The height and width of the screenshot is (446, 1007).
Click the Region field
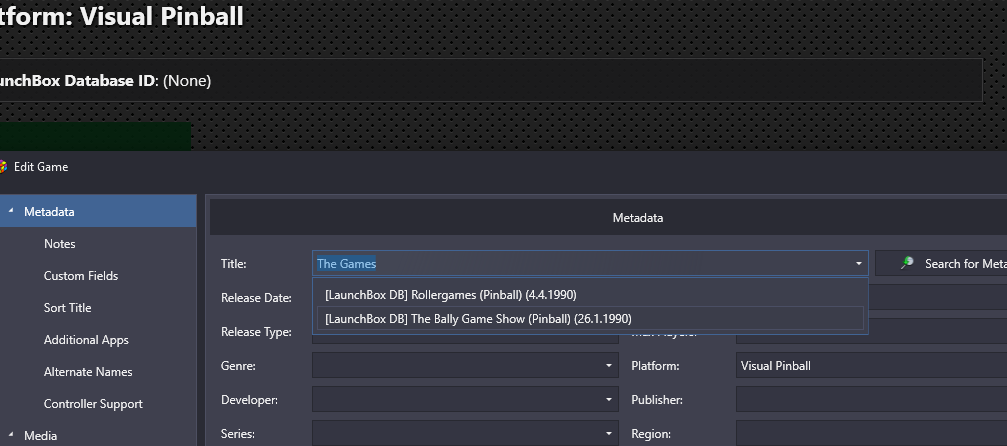click(x=871, y=434)
